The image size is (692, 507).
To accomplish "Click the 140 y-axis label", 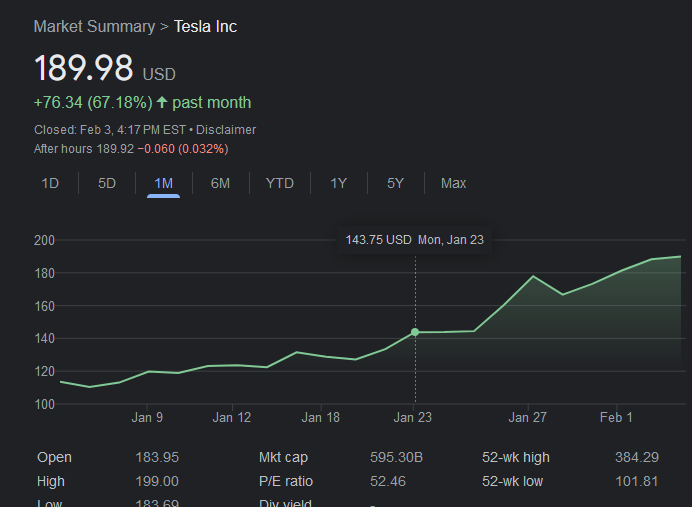I will pos(45,339).
